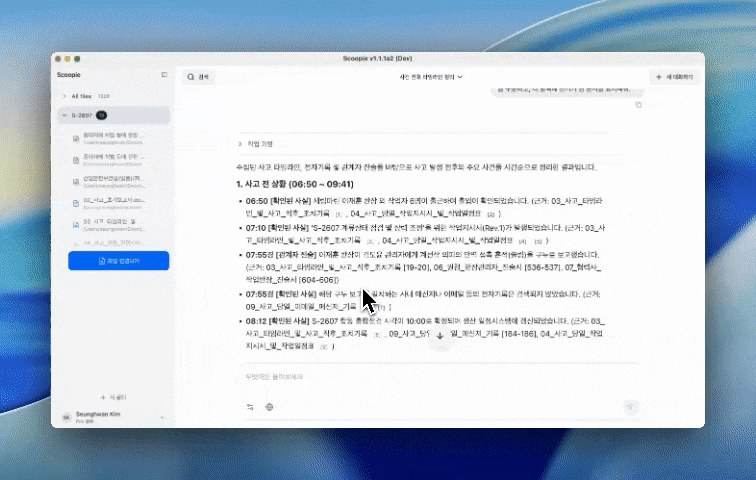Open the first file under S-2607
756x480 pixels.
point(114,138)
